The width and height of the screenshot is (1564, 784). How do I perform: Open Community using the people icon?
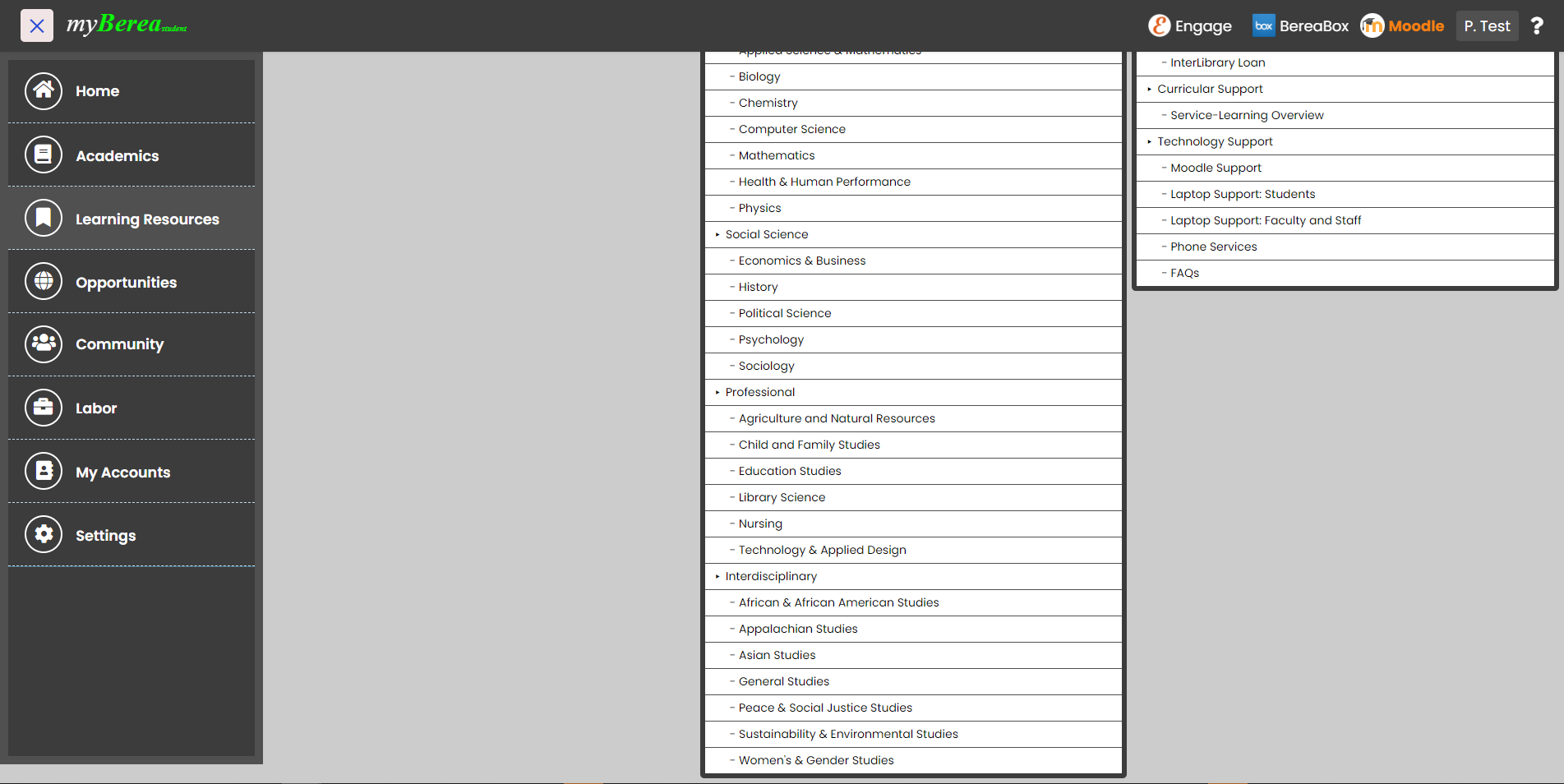44,344
